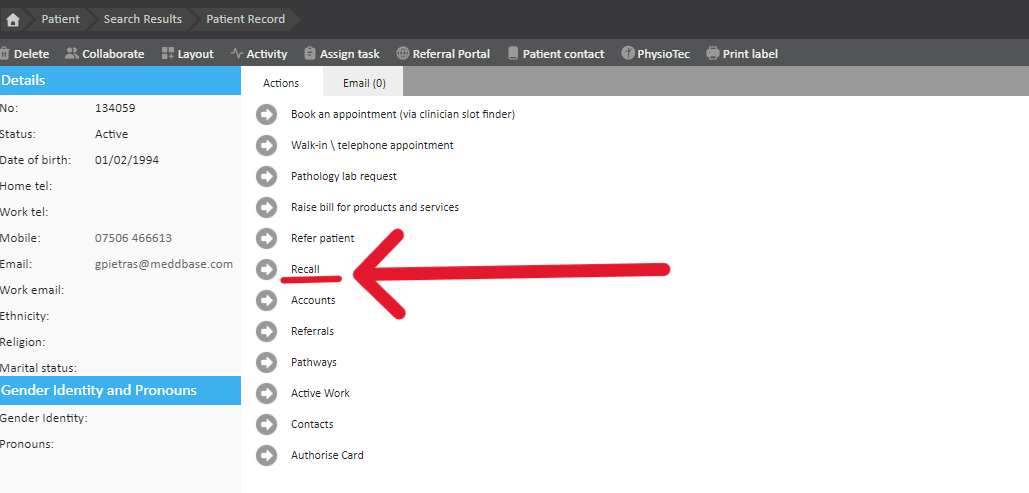1029x493 pixels.
Task: Open Collaborate from the toolbar
Action: click(104, 54)
